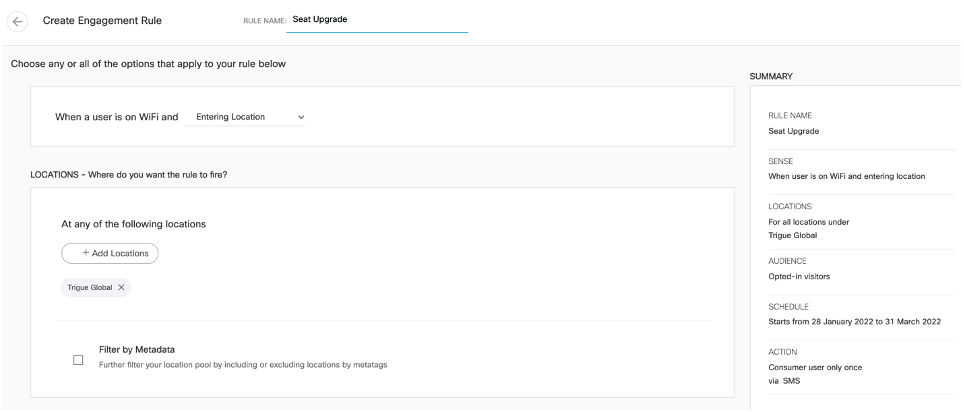The height and width of the screenshot is (412, 964).
Task: Go back using the left arrow icon
Action: pos(17,22)
